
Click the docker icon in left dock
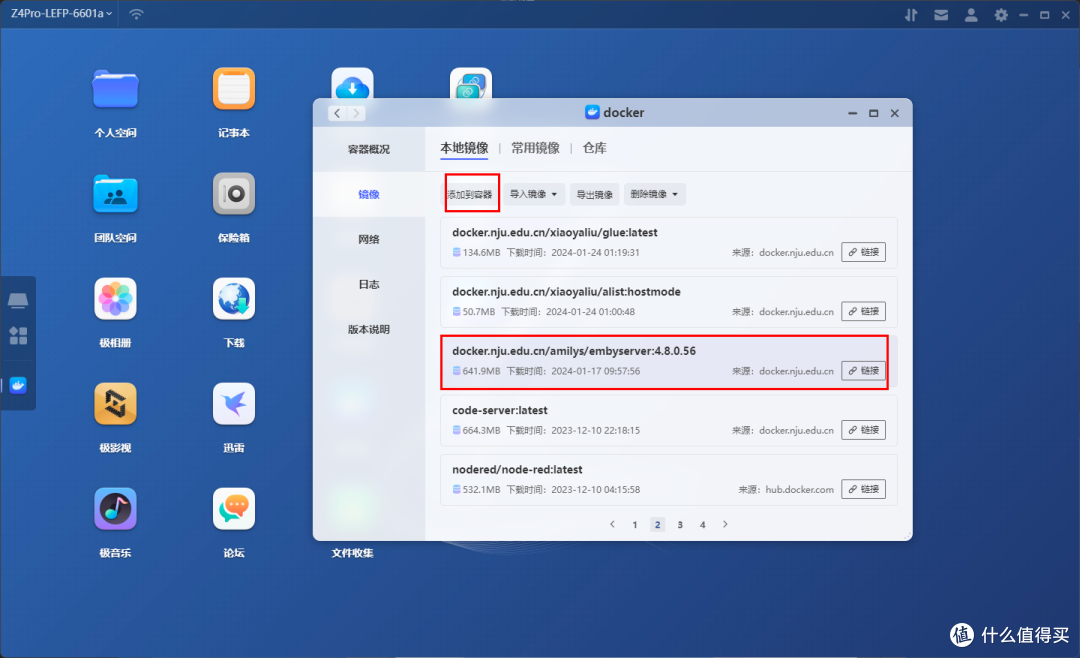[x=18, y=385]
